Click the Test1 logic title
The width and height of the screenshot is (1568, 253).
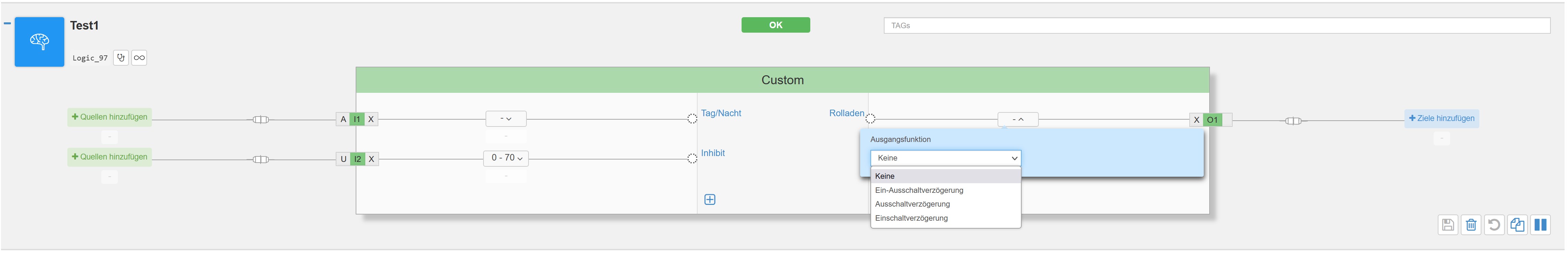pyautogui.click(x=84, y=25)
